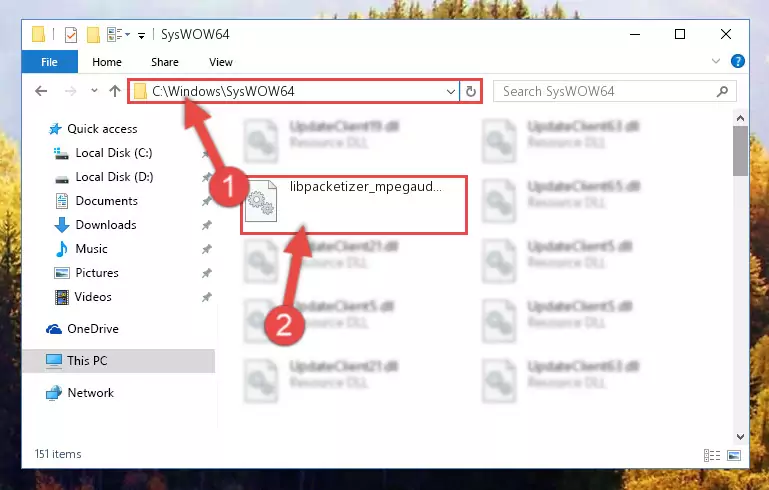Click the 151 items status text

(x=58, y=454)
